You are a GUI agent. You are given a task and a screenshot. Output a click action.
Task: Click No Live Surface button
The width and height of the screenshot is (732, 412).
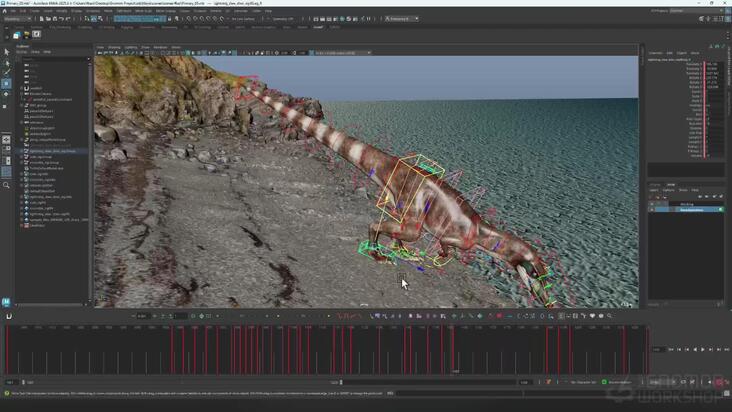click(x=243, y=19)
